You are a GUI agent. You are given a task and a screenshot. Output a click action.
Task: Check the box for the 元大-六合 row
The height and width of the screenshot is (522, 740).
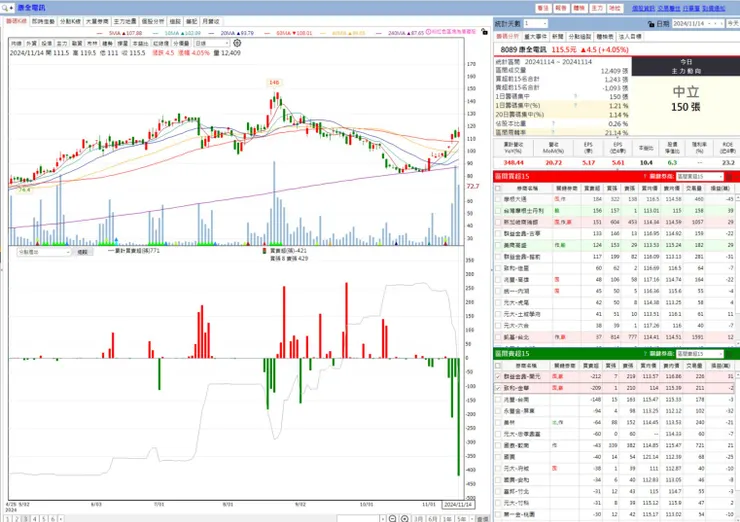pyautogui.click(x=498, y=326)
